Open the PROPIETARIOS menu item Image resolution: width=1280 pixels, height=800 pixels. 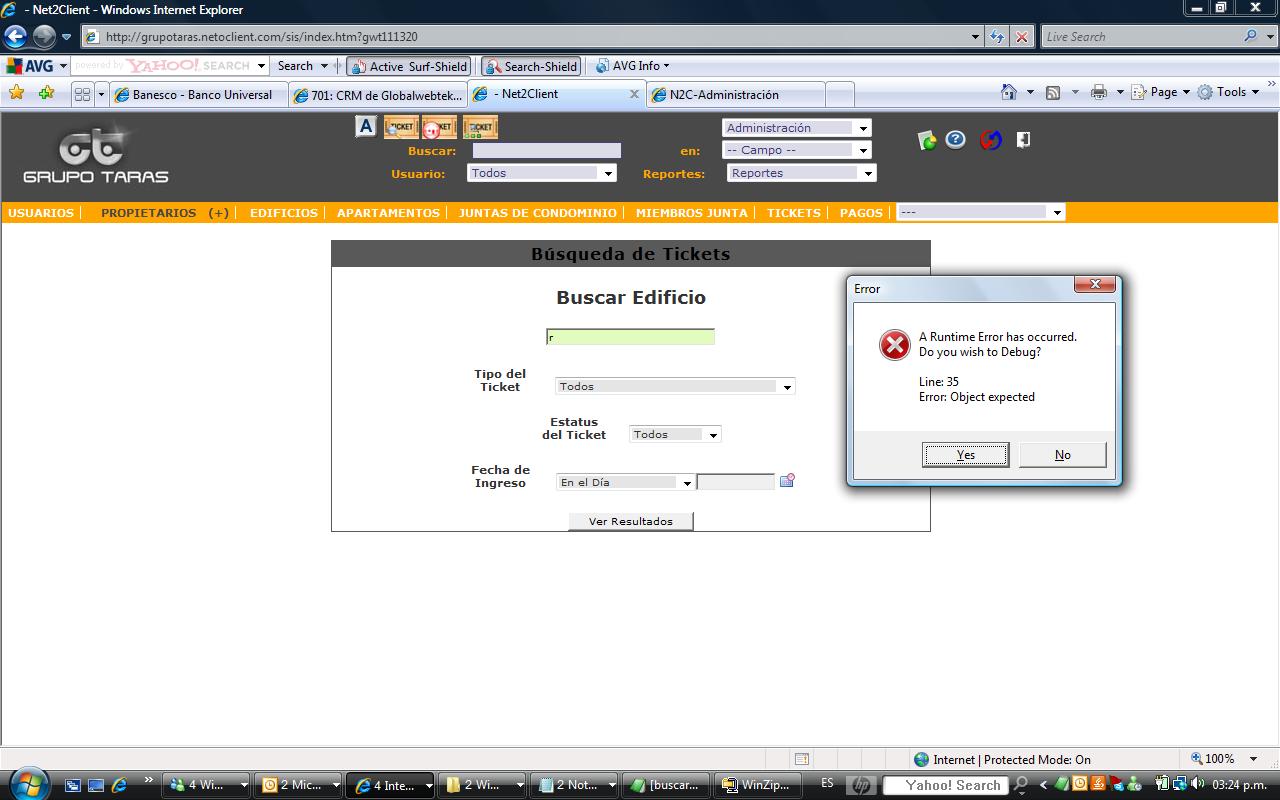tap(149, 213)
